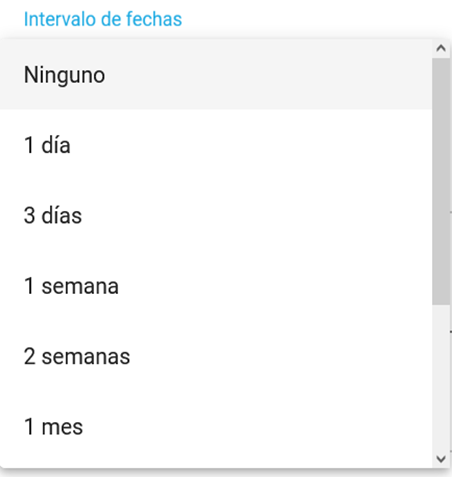Set date range to two weeks
Viewport: 452px width, 477px height.
216,356
